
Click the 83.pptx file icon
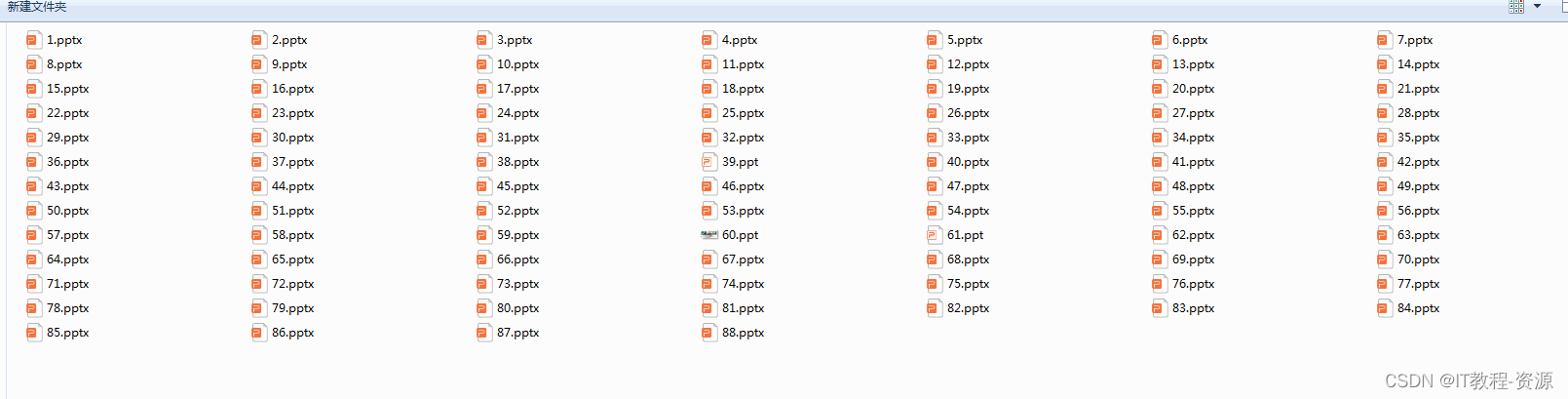coord(1159,308)
